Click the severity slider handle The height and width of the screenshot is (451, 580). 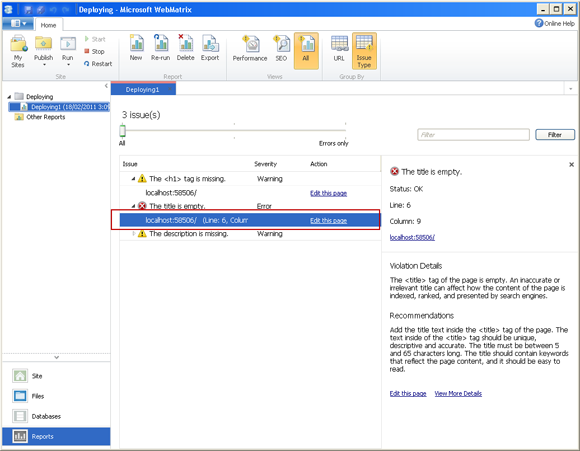pos(122,131)
